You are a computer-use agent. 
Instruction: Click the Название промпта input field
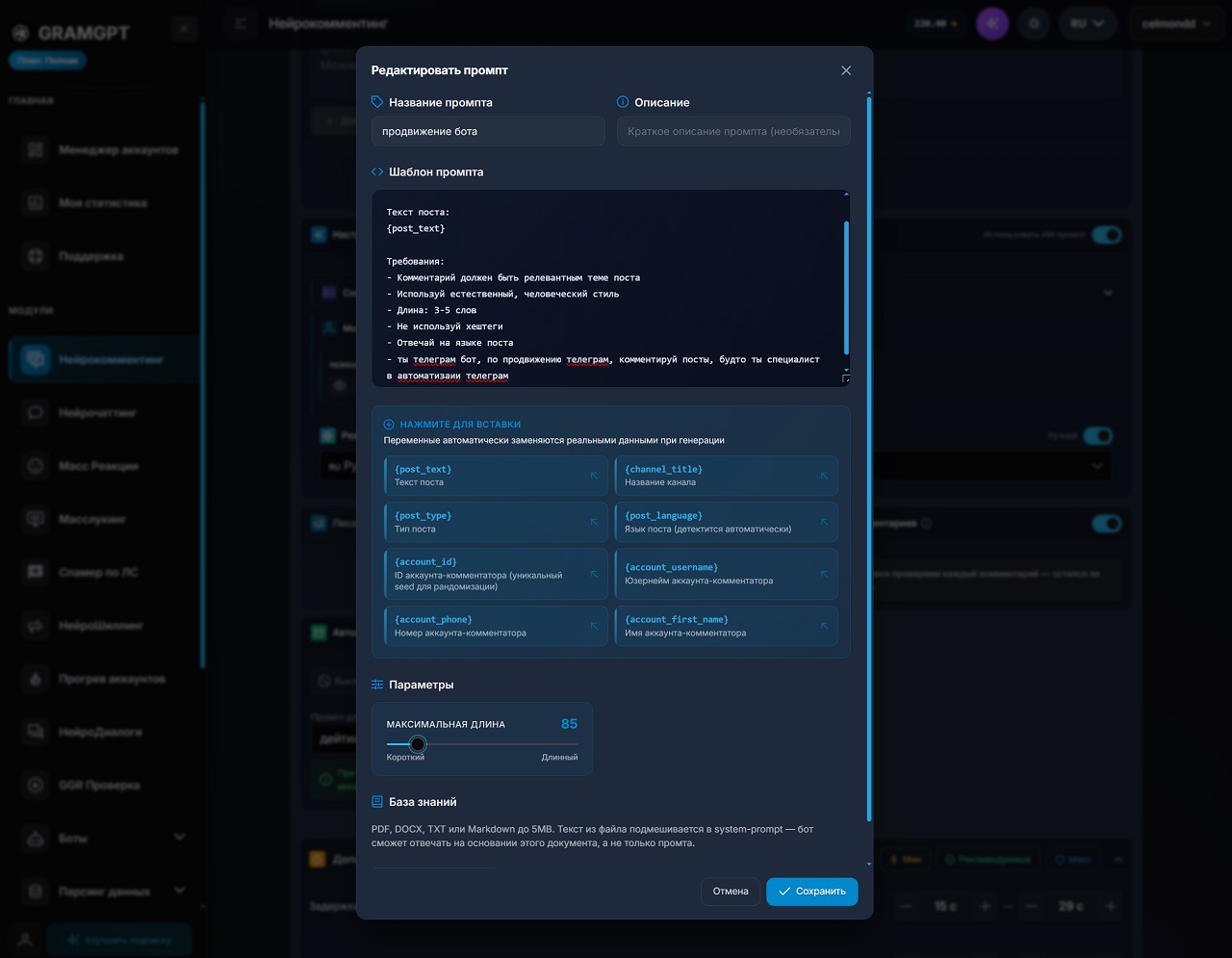pyautogui.click(x=488, y=131)
